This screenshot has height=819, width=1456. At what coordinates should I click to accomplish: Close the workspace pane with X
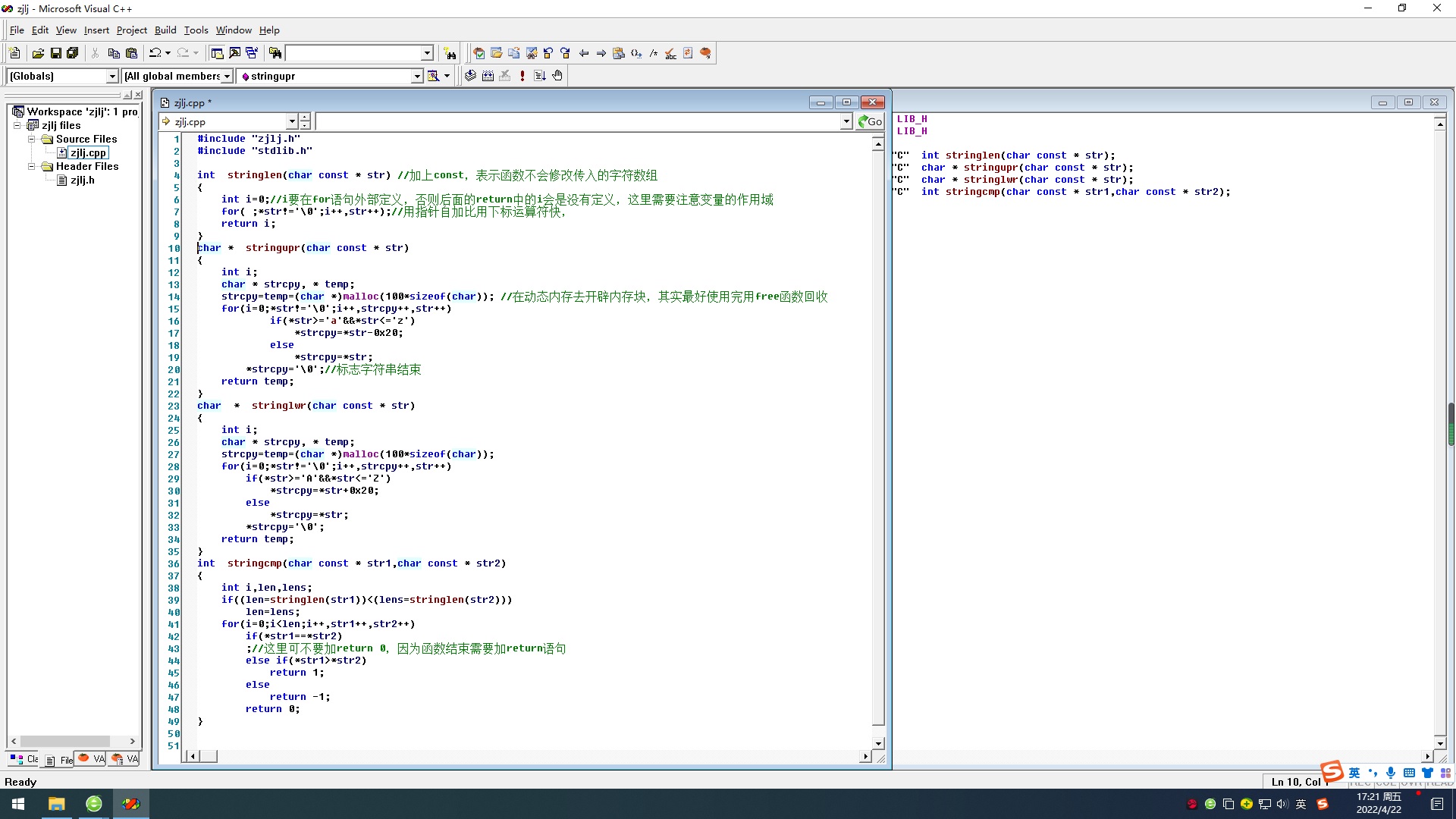tap(138, 95)
